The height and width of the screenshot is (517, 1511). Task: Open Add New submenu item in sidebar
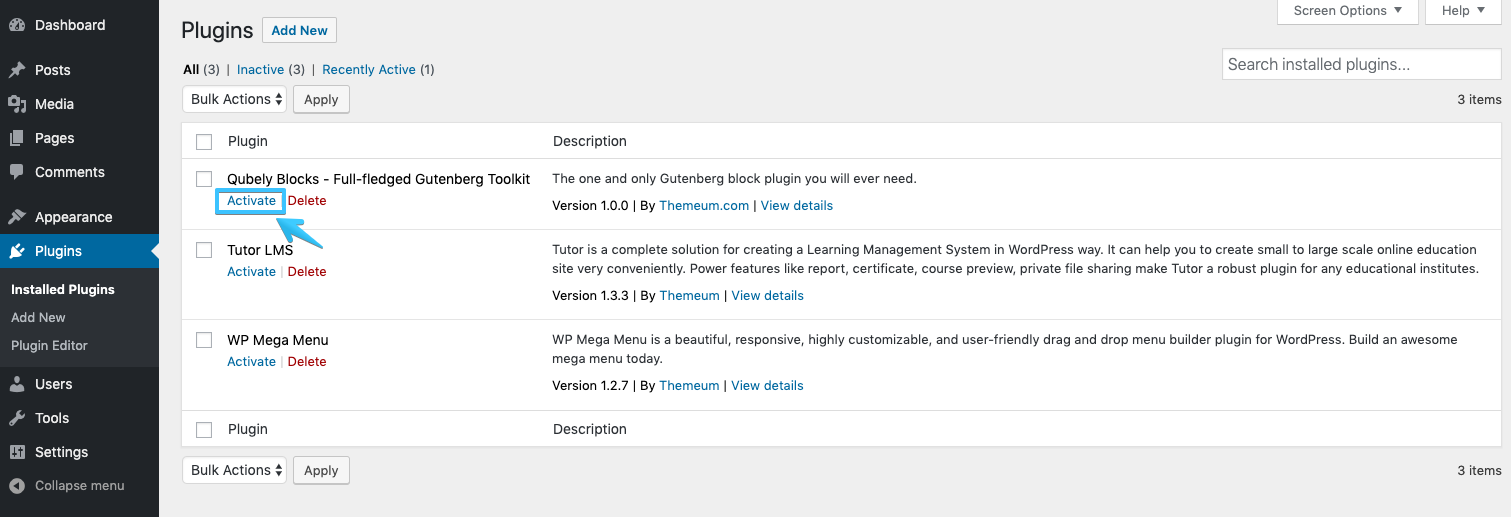(38, 317)
